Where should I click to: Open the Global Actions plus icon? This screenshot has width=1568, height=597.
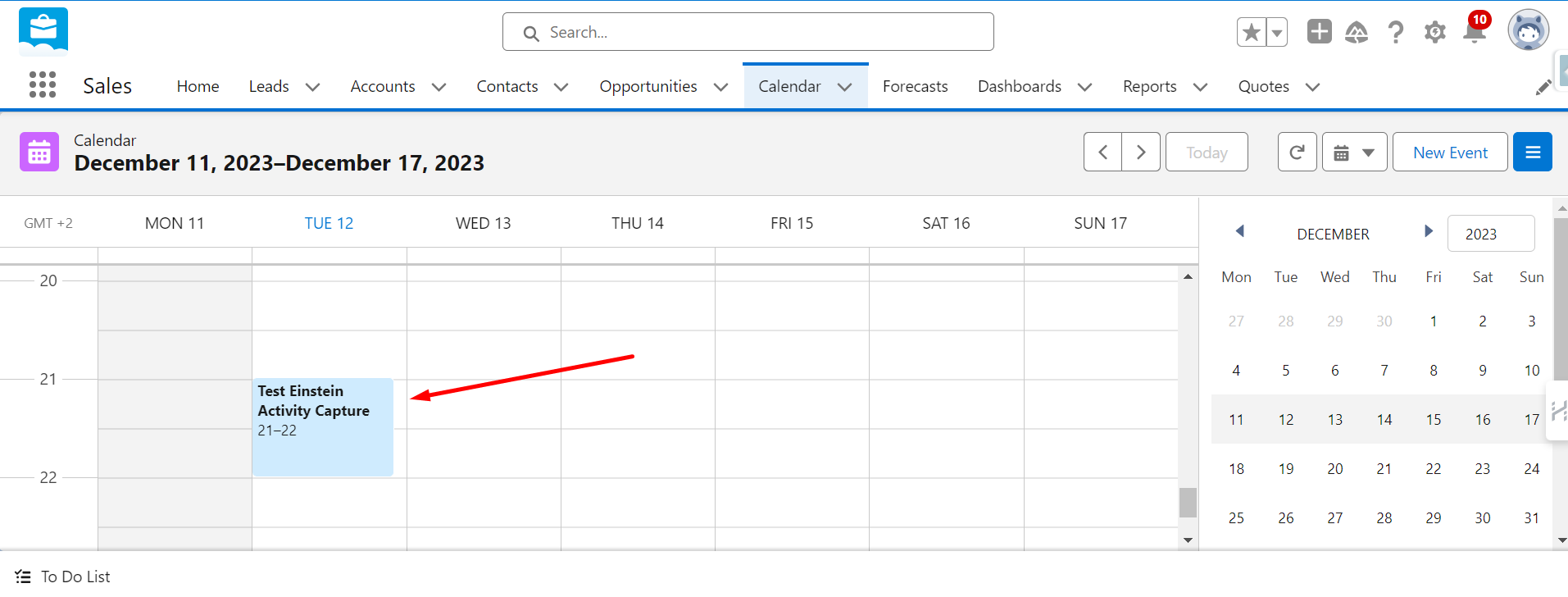point(1319,32)
